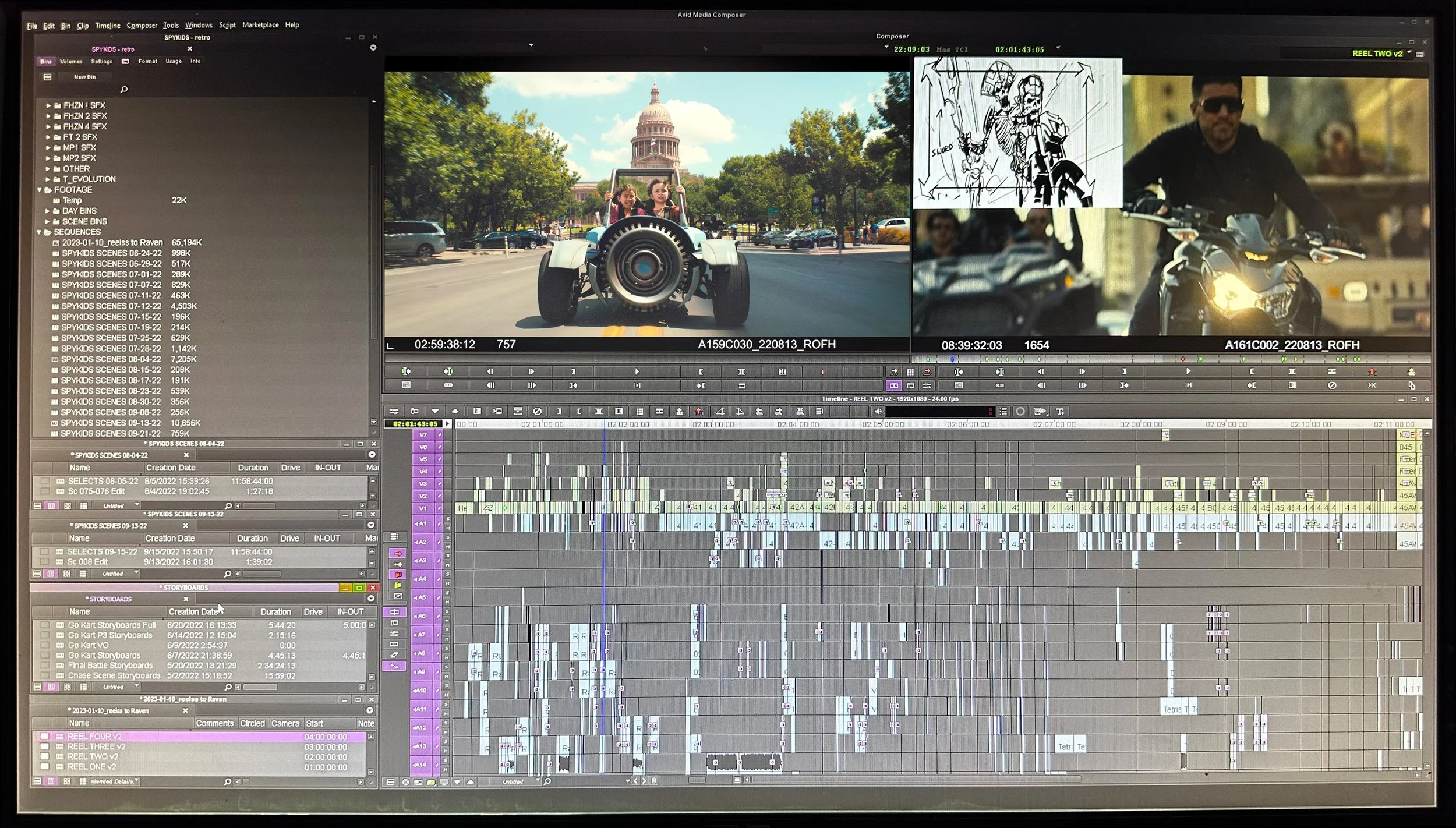Click Mark In on the source monitor
Viewport: 1456px width, 828px height.
tap(701, 371)
